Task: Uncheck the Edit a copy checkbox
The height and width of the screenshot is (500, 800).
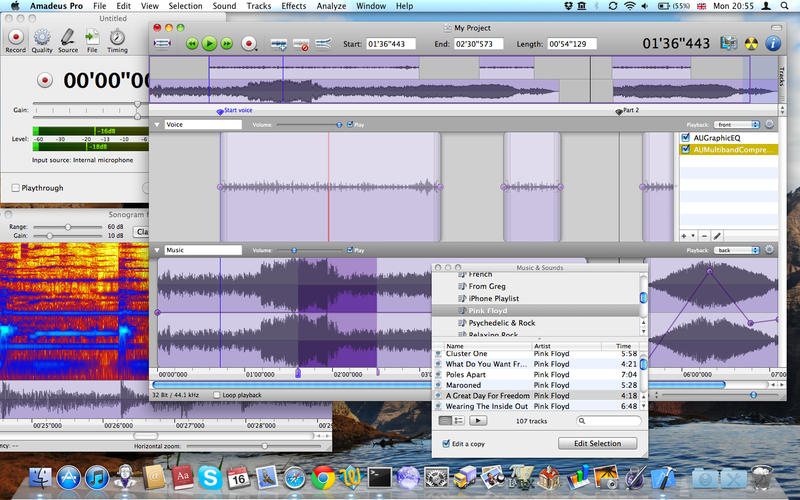Action: pos(445,443)
